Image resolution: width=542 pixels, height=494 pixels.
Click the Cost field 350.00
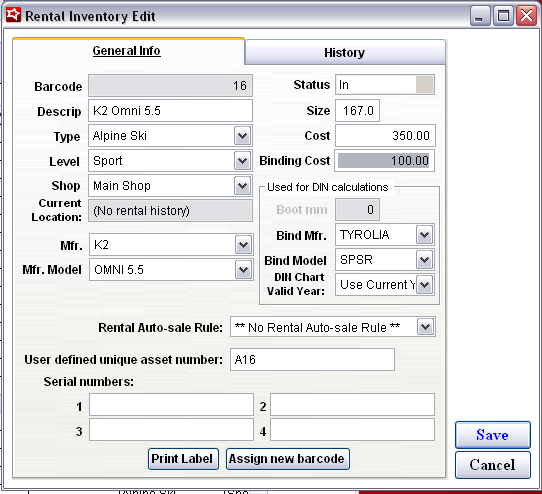click(385, 136)
